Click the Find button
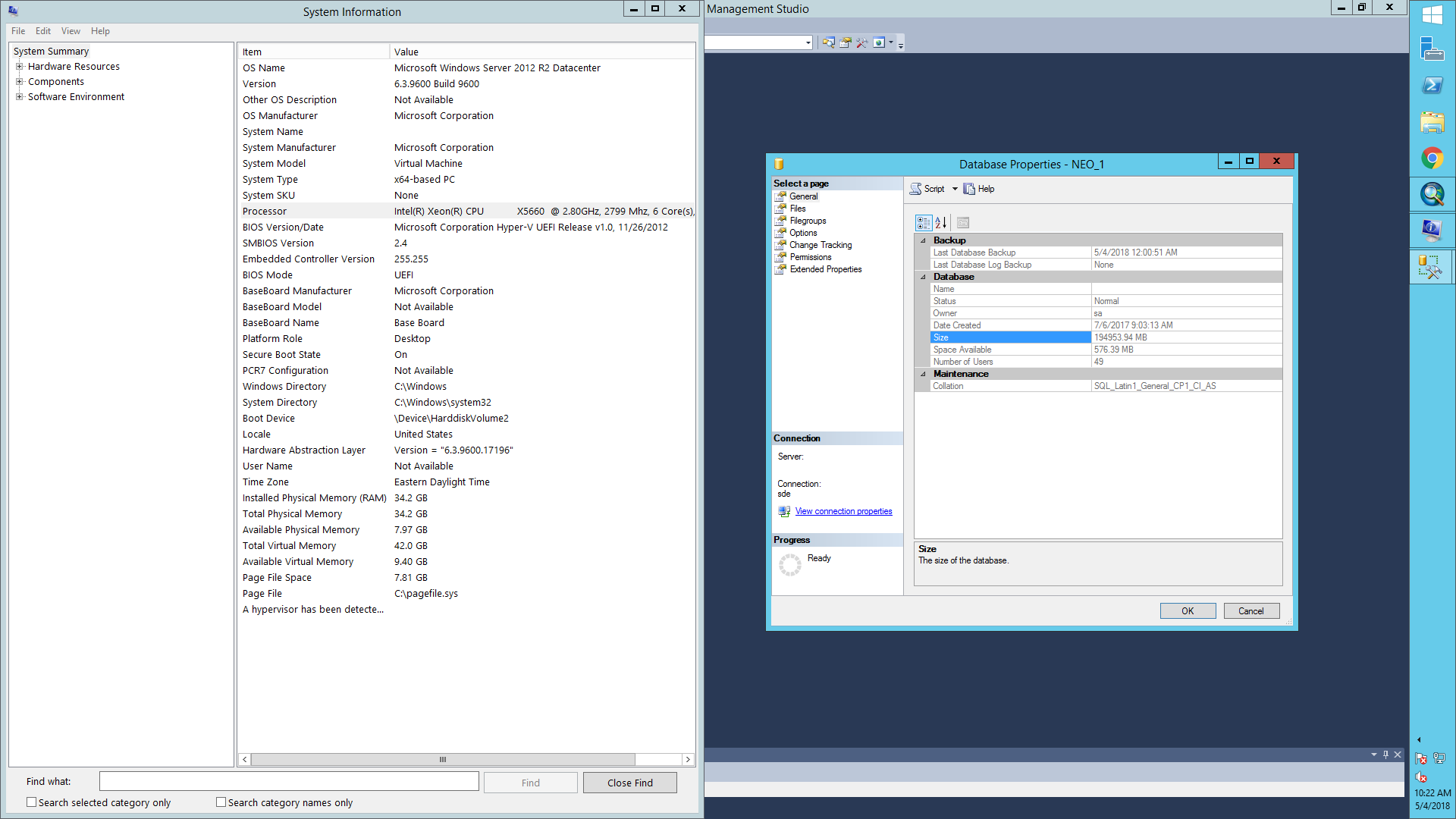This screenshot has height=819, width=1456. pos(531,783)
